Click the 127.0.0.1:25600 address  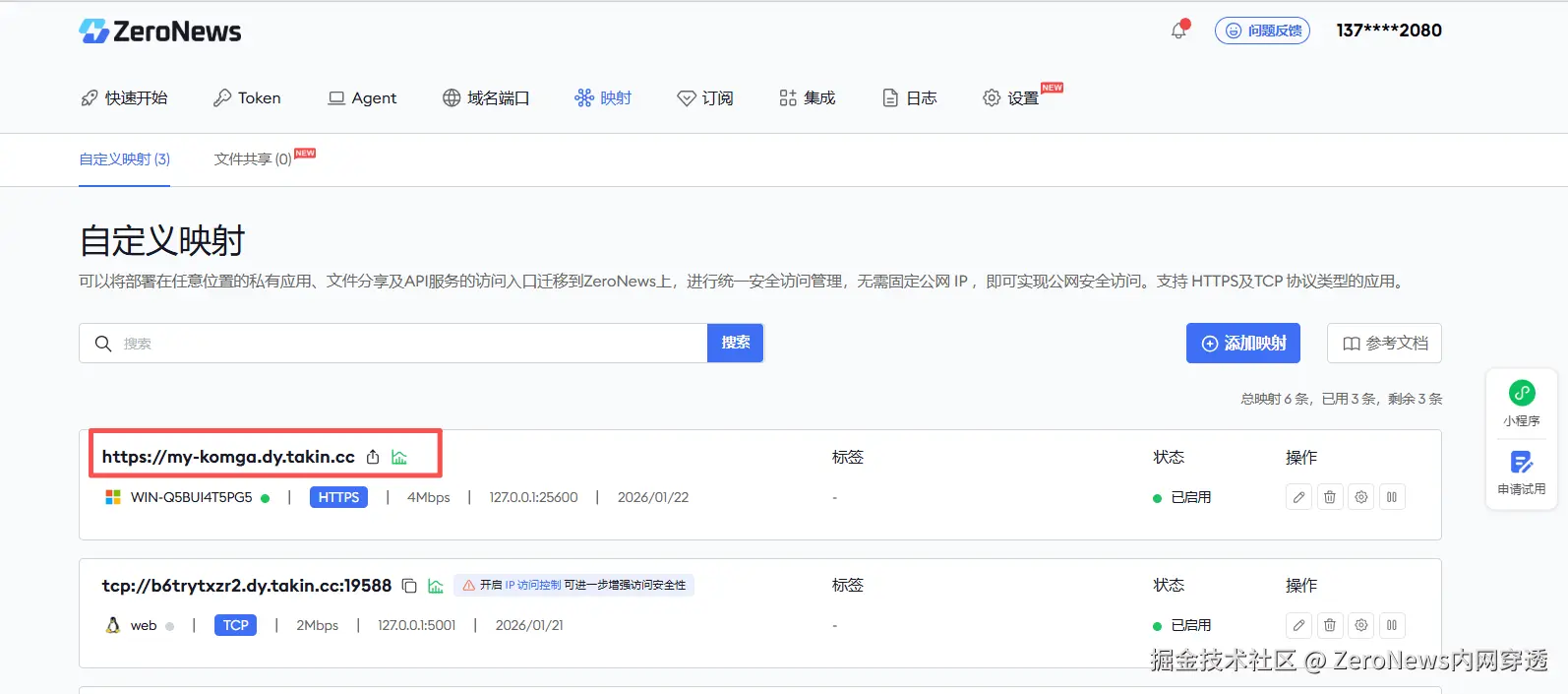point(534,497)
